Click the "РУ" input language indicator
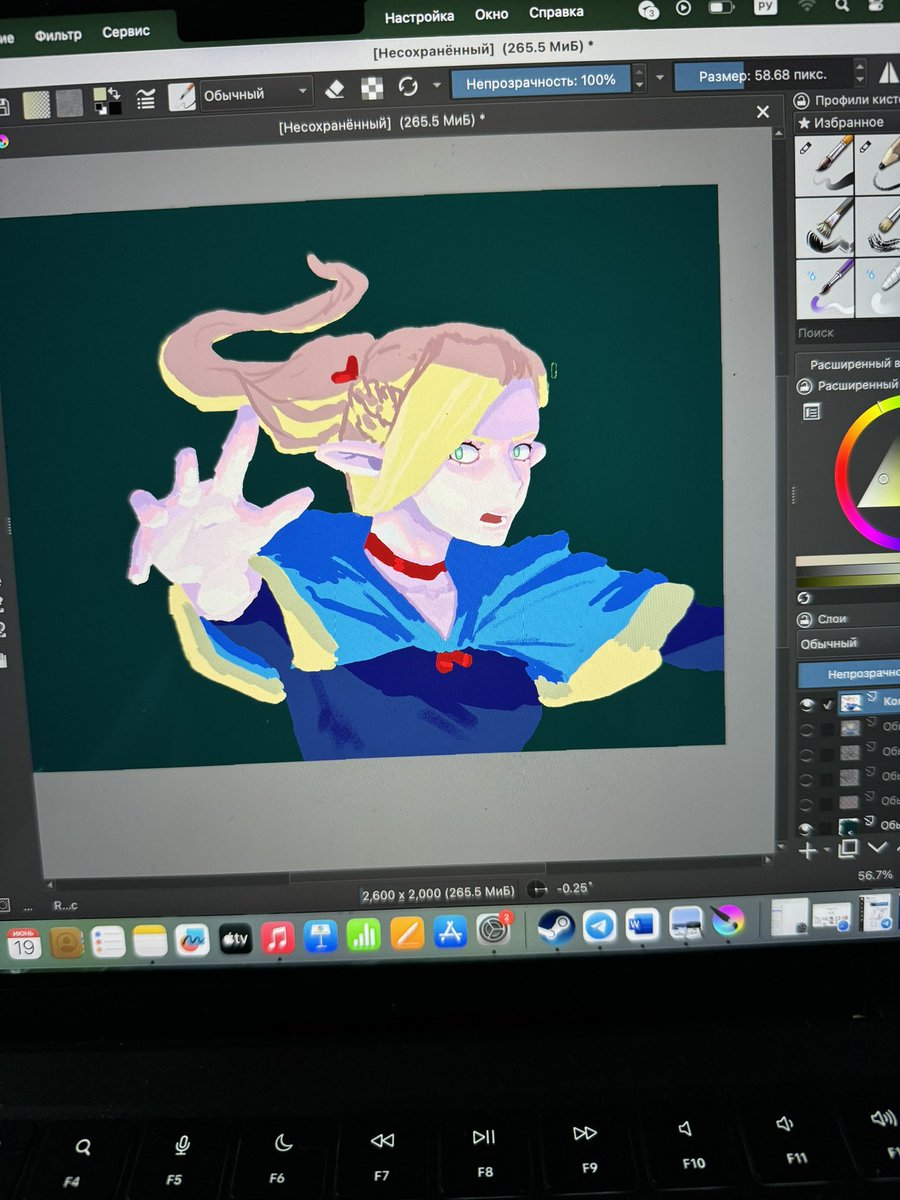The height and width of the screenshot is (1200, 900). 765,8
